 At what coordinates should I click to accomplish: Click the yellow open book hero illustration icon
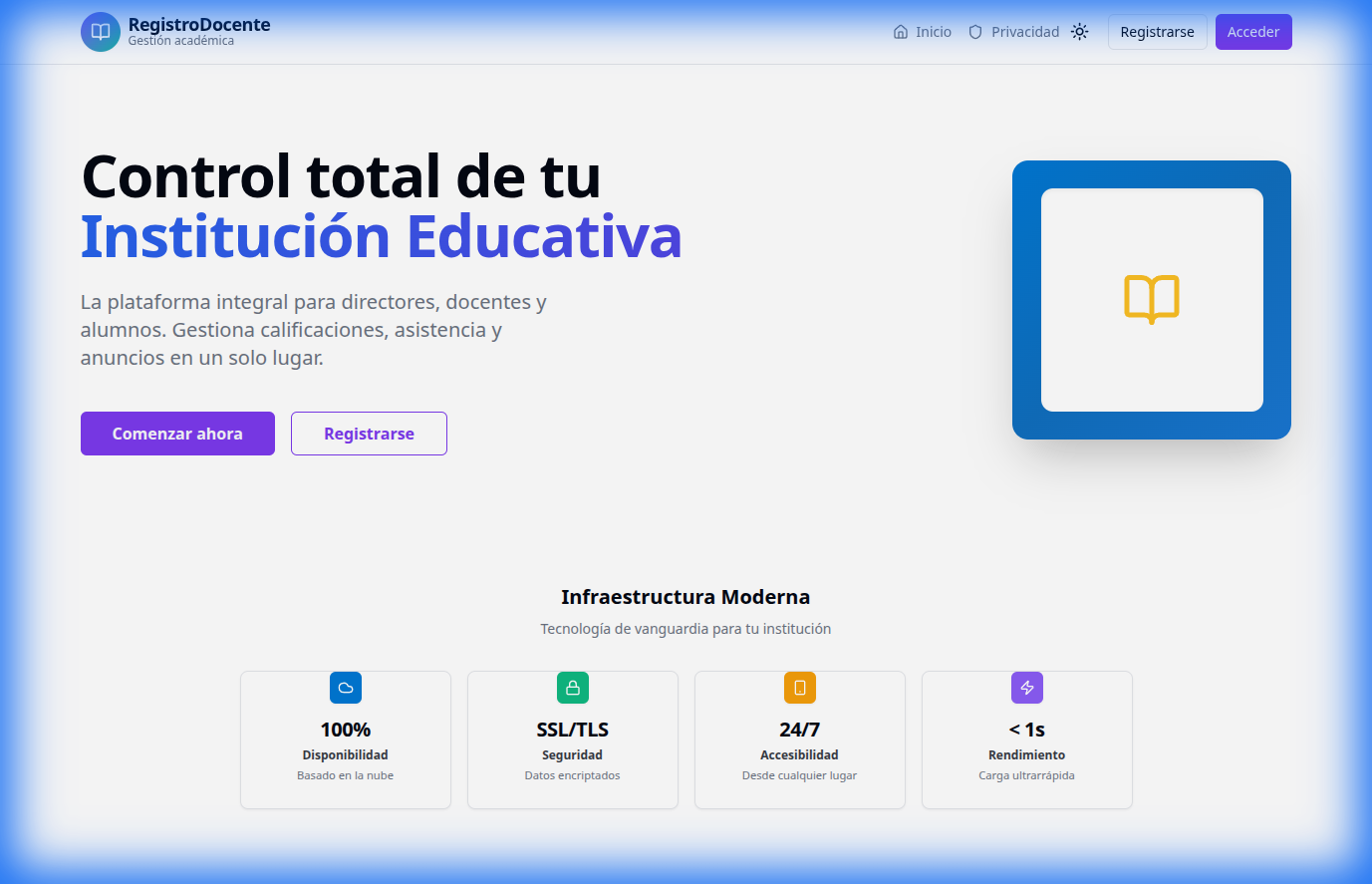(x=1151, y=299)
